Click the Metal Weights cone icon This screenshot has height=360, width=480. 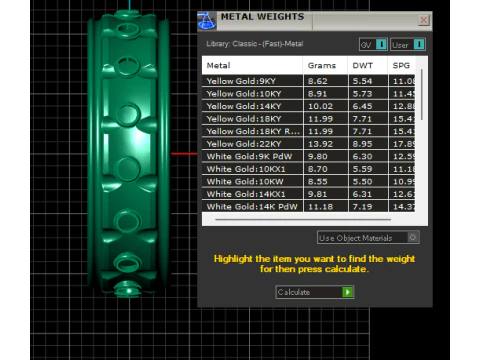pyautogui.click(x=207, y=21)
